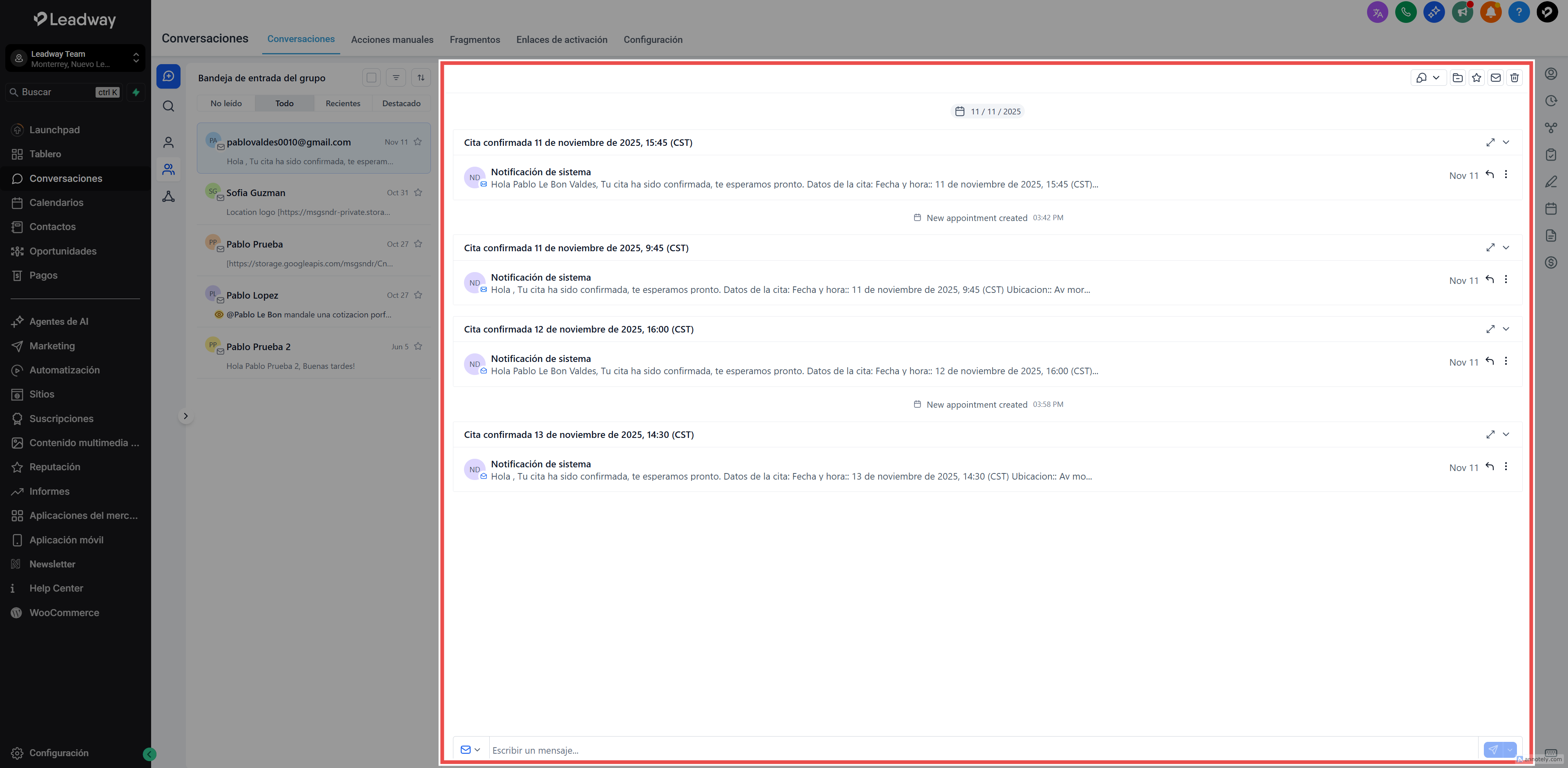Open the filter conversations icon
The height and width of the screenshot is (768, 1568).
click(x=396, y=77)
